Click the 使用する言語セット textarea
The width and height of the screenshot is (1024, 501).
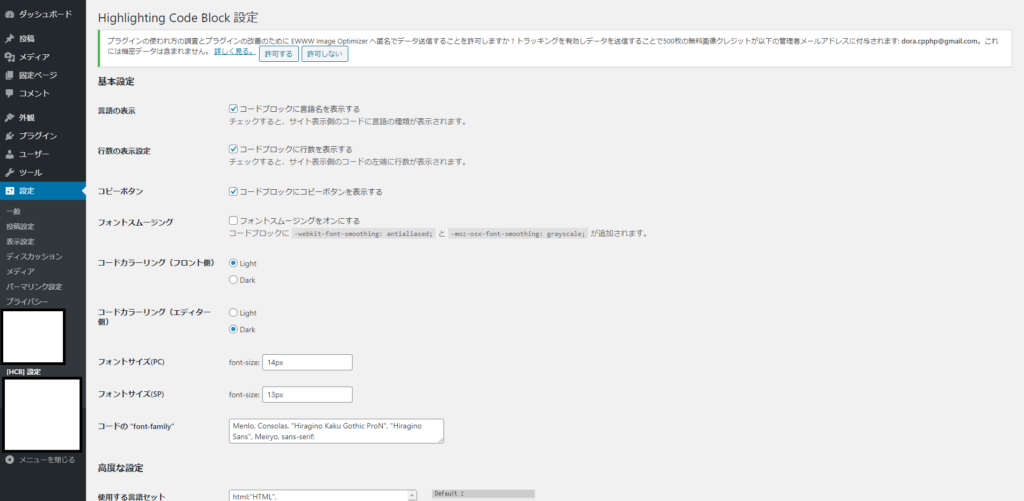click(323, 495)
